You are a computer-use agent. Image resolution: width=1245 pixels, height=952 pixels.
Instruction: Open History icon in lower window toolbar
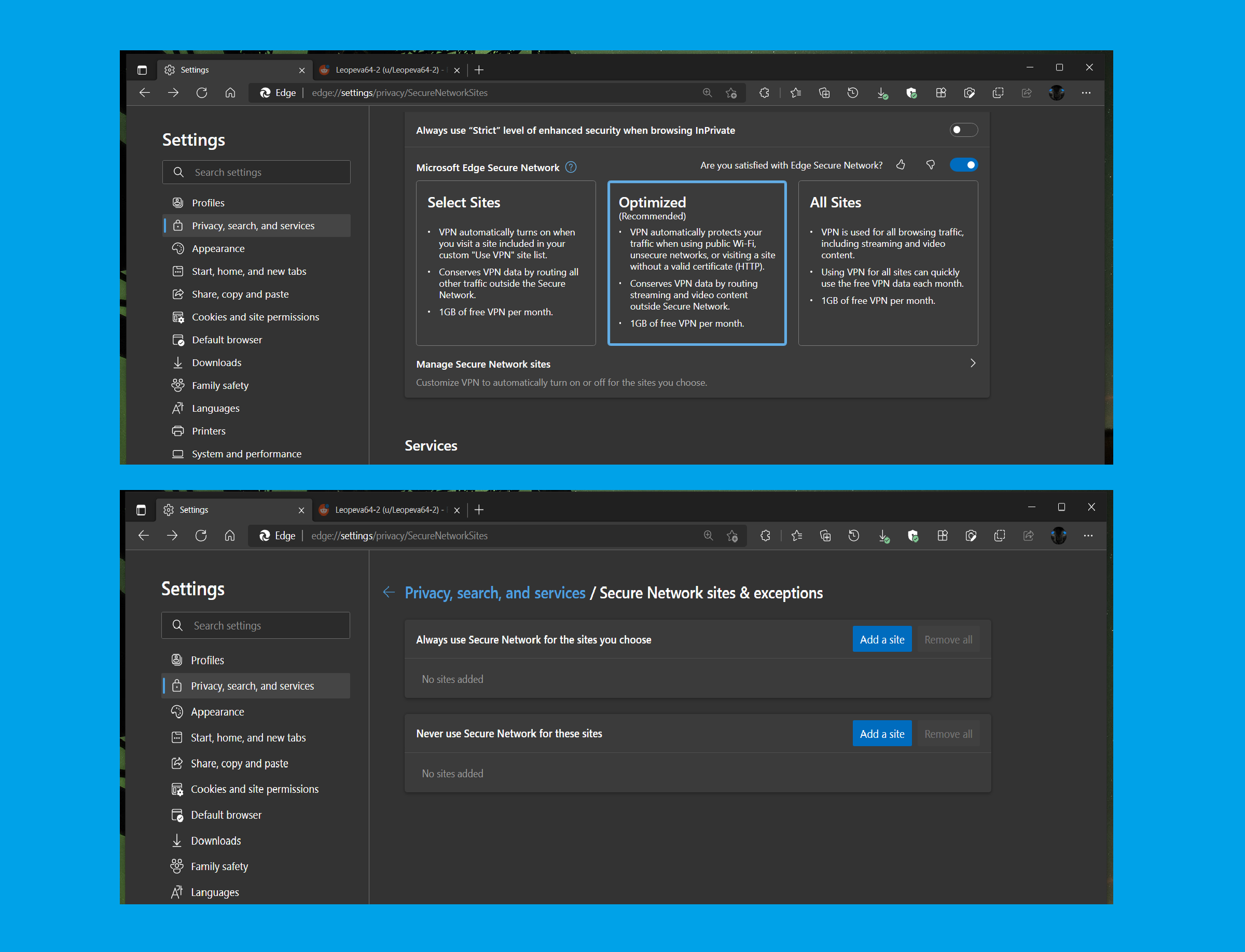pyautogui.click(x=854, y=536)
